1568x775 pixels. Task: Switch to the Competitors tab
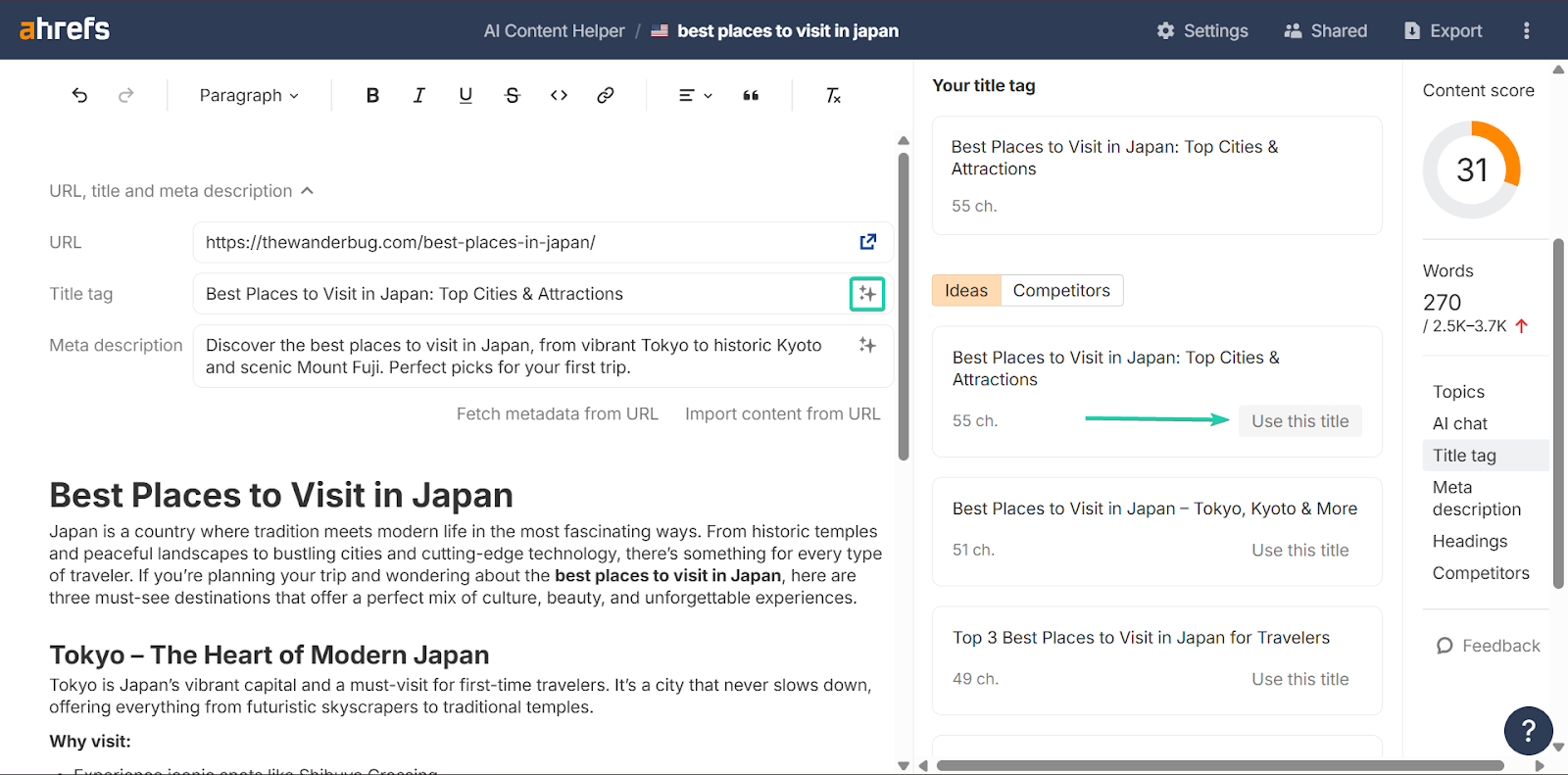1061,290
